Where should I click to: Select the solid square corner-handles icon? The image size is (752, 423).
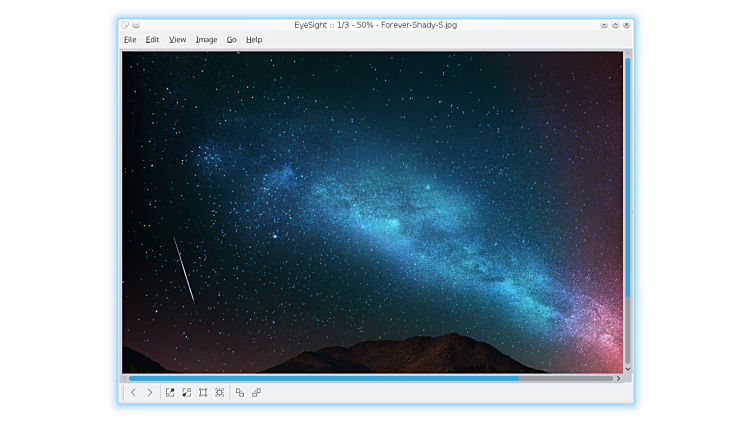203,393
